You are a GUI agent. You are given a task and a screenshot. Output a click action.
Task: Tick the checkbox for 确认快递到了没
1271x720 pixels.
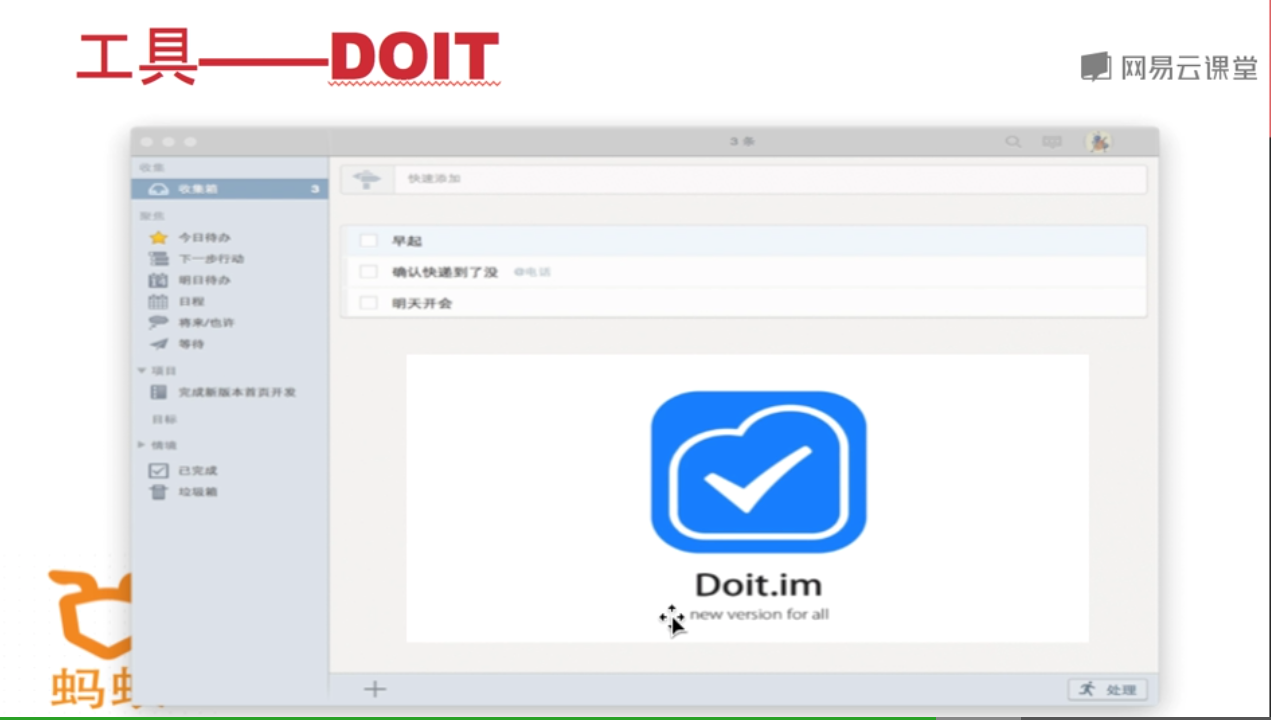click(368, 272)
